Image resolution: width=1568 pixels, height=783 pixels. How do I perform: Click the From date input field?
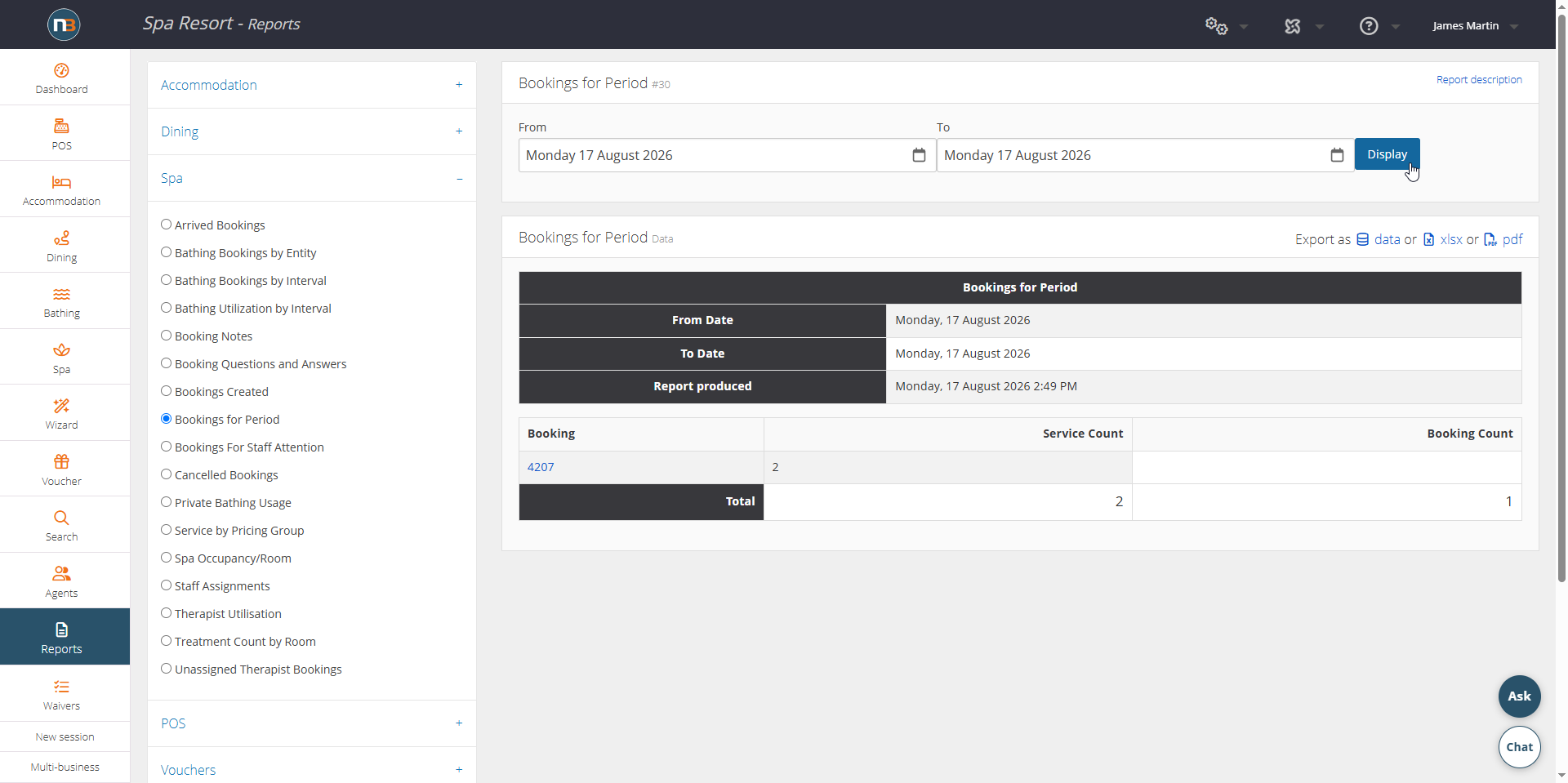[727, 155]
